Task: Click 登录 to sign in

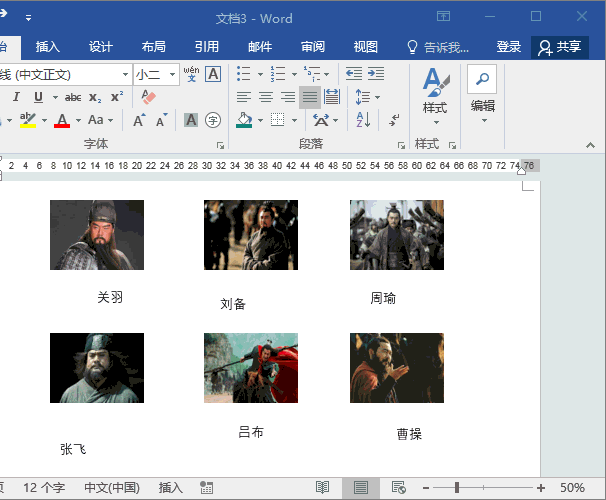Action: point(509,47)
